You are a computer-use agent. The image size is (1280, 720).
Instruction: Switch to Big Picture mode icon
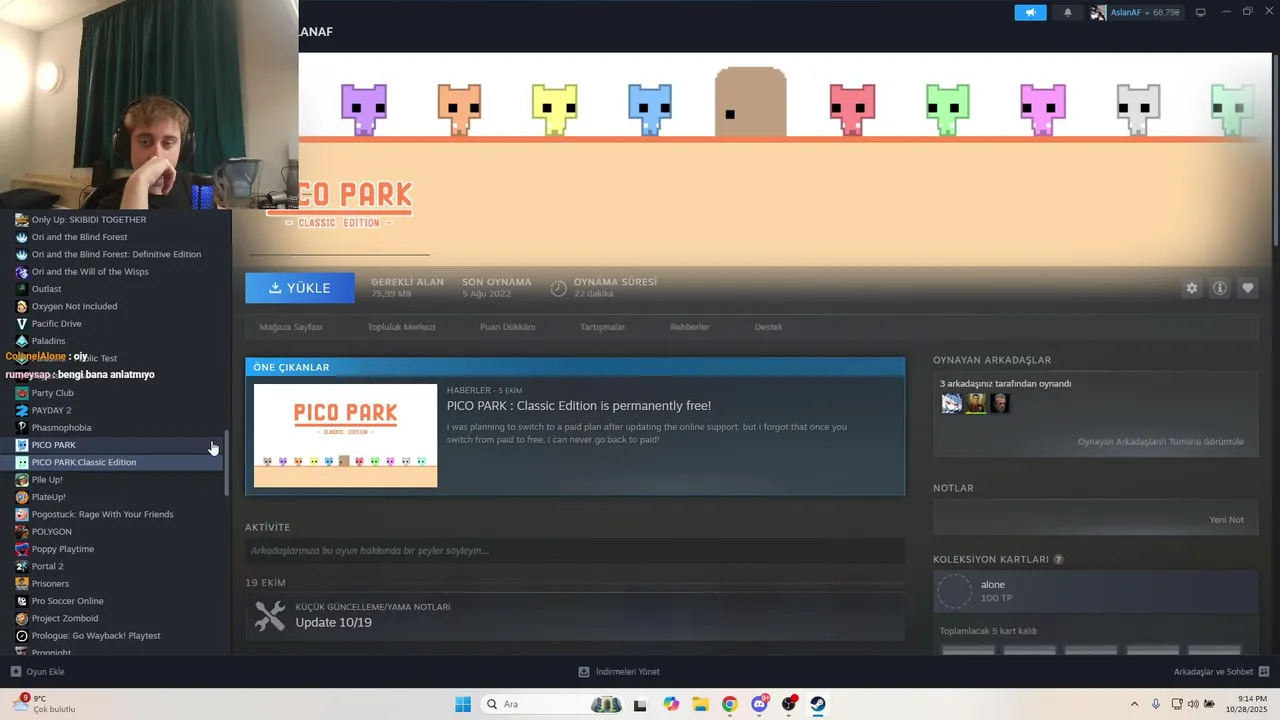1201,12
